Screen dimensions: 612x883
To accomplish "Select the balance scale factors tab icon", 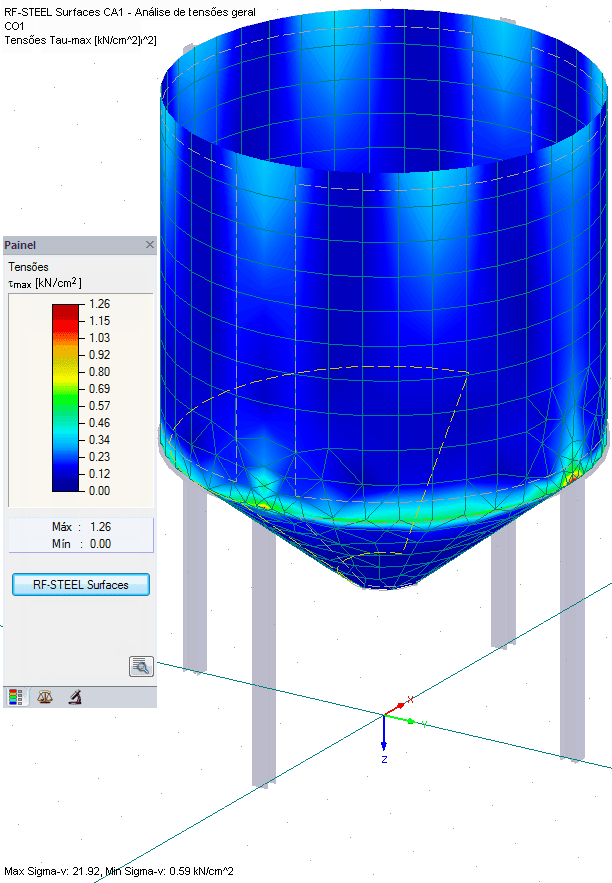I will pyautogui.click(x=45, y=697).
